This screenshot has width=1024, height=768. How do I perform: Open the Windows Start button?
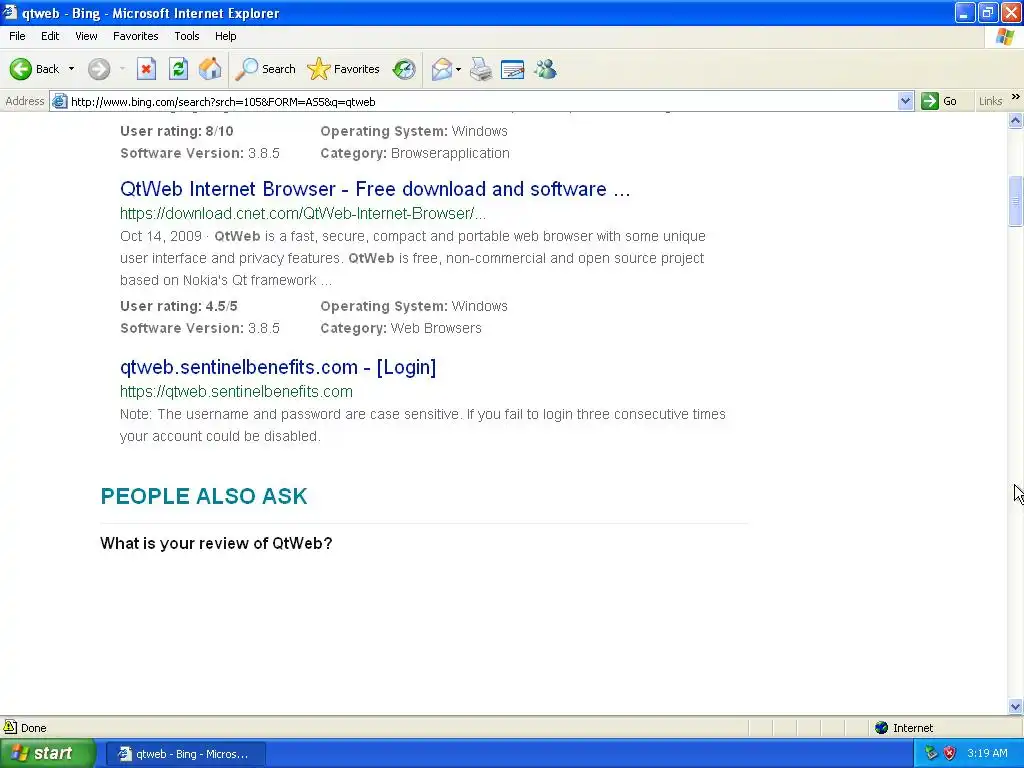(x=47, y=754)
